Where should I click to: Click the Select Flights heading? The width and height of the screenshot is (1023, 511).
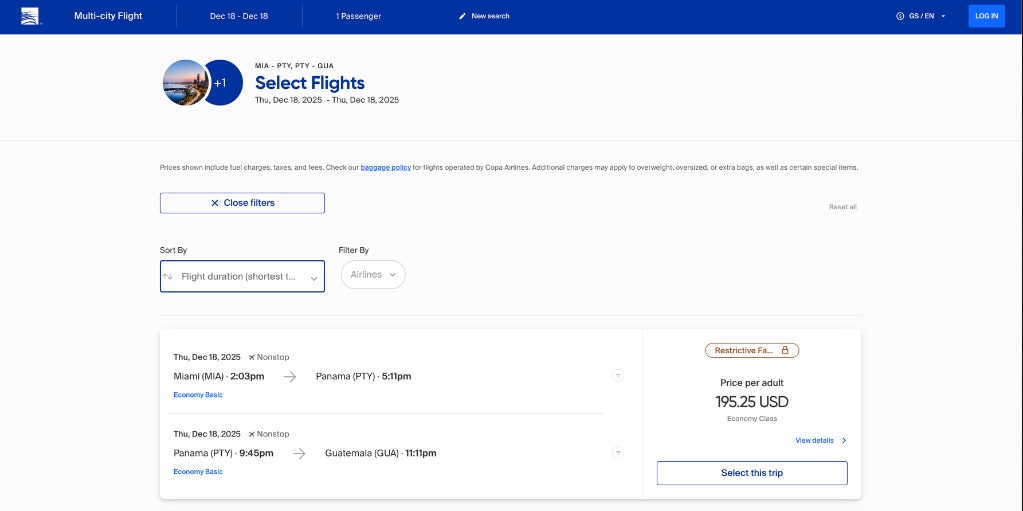pos(310,83)
